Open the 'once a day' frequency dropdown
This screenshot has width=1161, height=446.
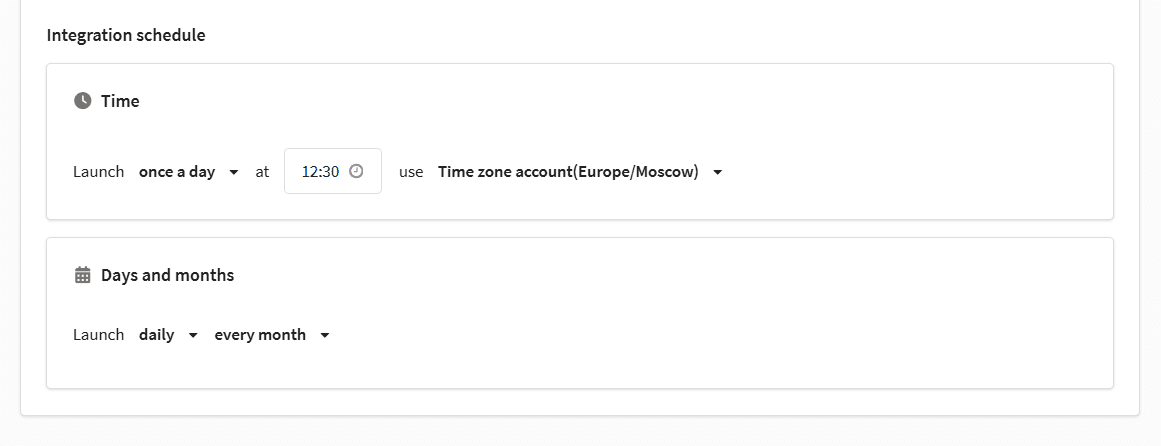click(189, 172)
